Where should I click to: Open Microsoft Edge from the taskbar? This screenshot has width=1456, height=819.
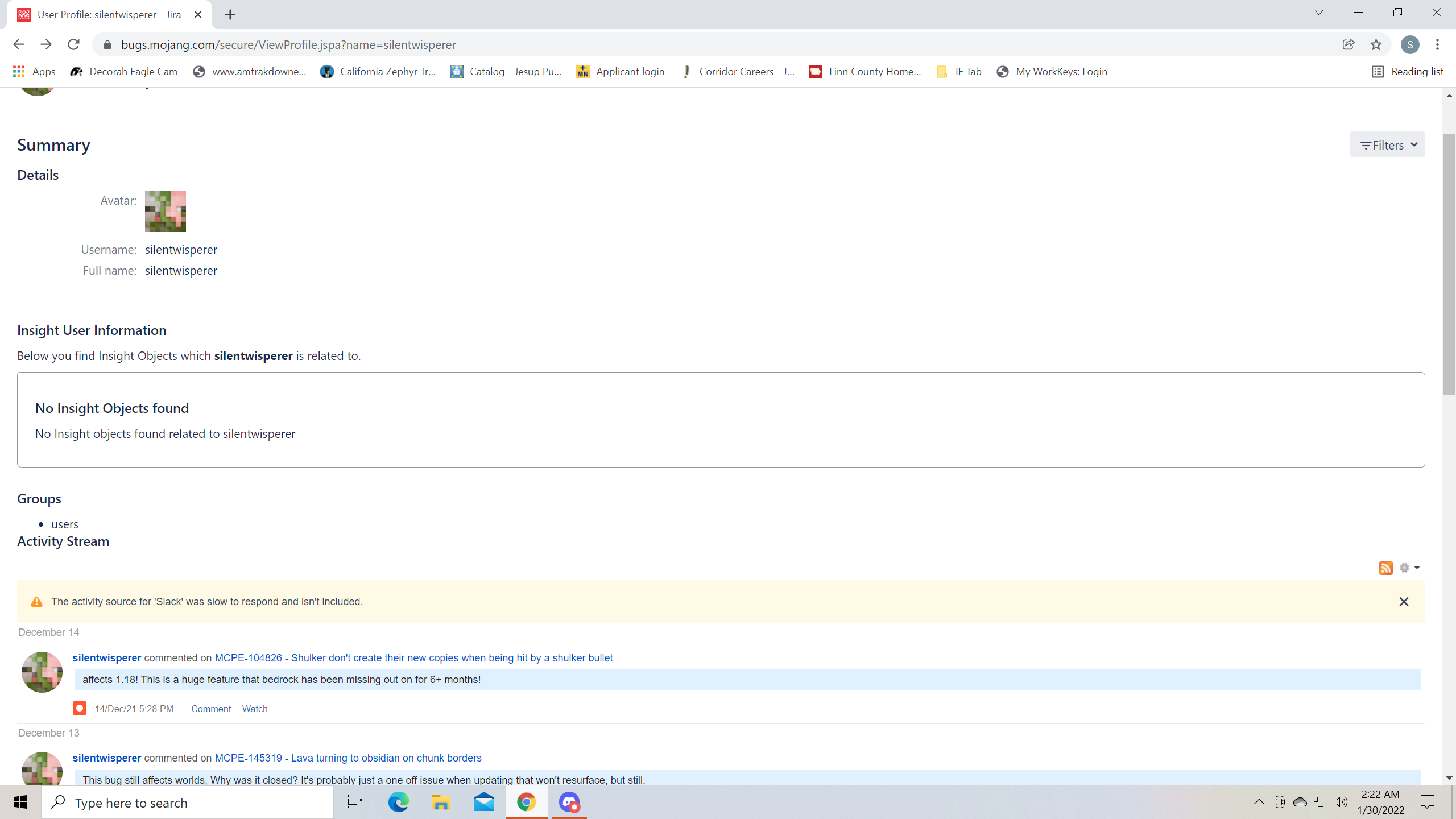398,803
